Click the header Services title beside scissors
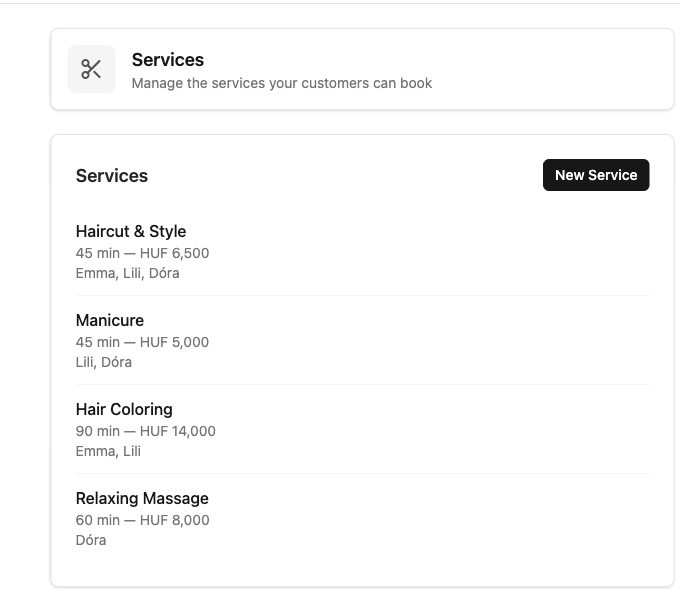Image resolution: width=680 pixels, height=600 pixels. [168, 60]
